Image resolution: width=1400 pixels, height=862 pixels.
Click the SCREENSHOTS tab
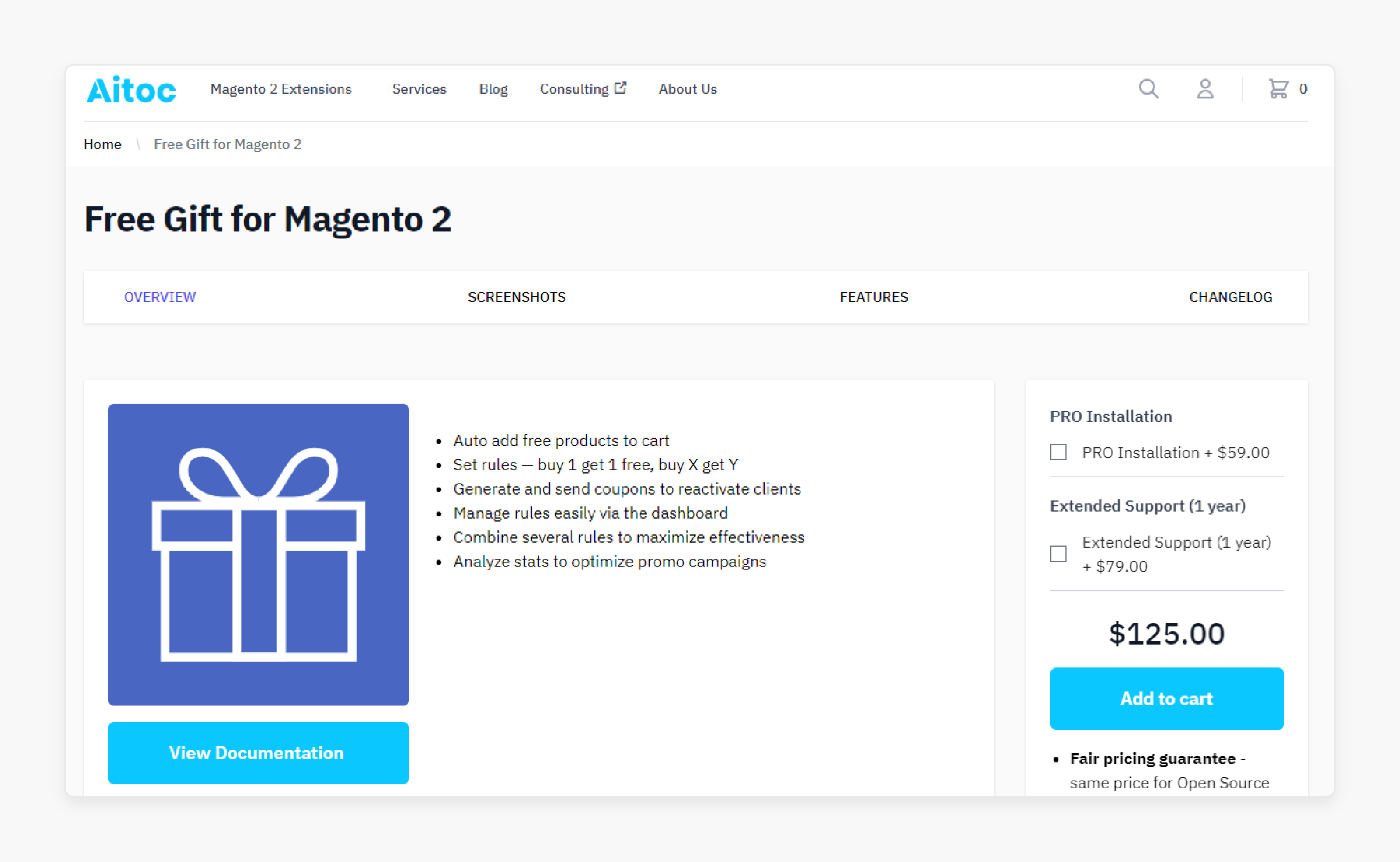[x=517, y=296]
